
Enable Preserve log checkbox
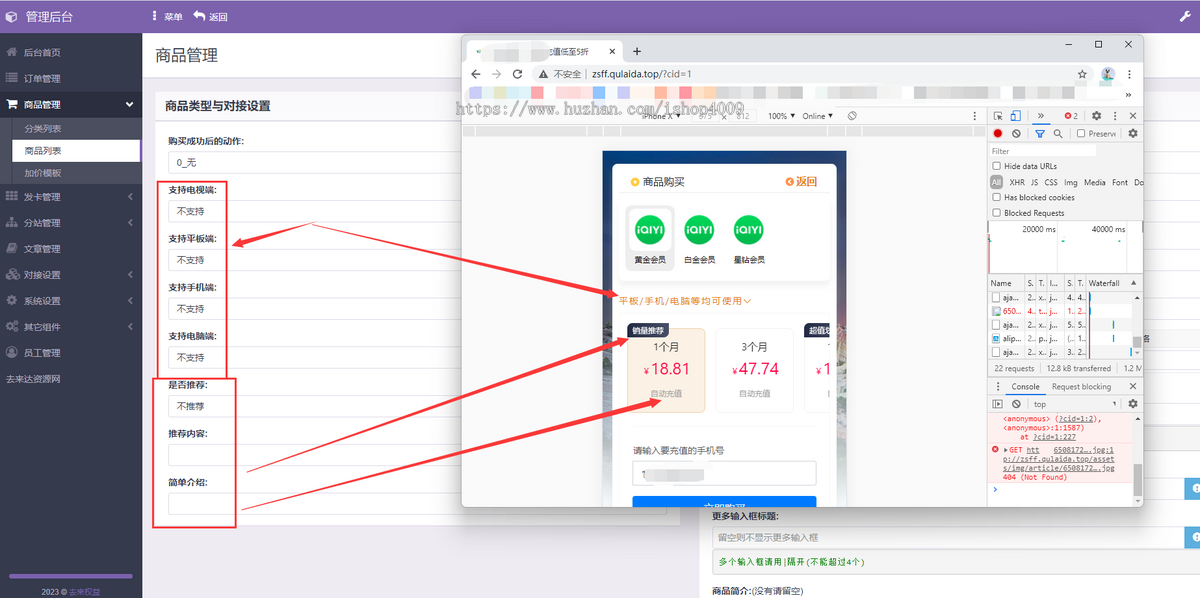(1080, 133)
